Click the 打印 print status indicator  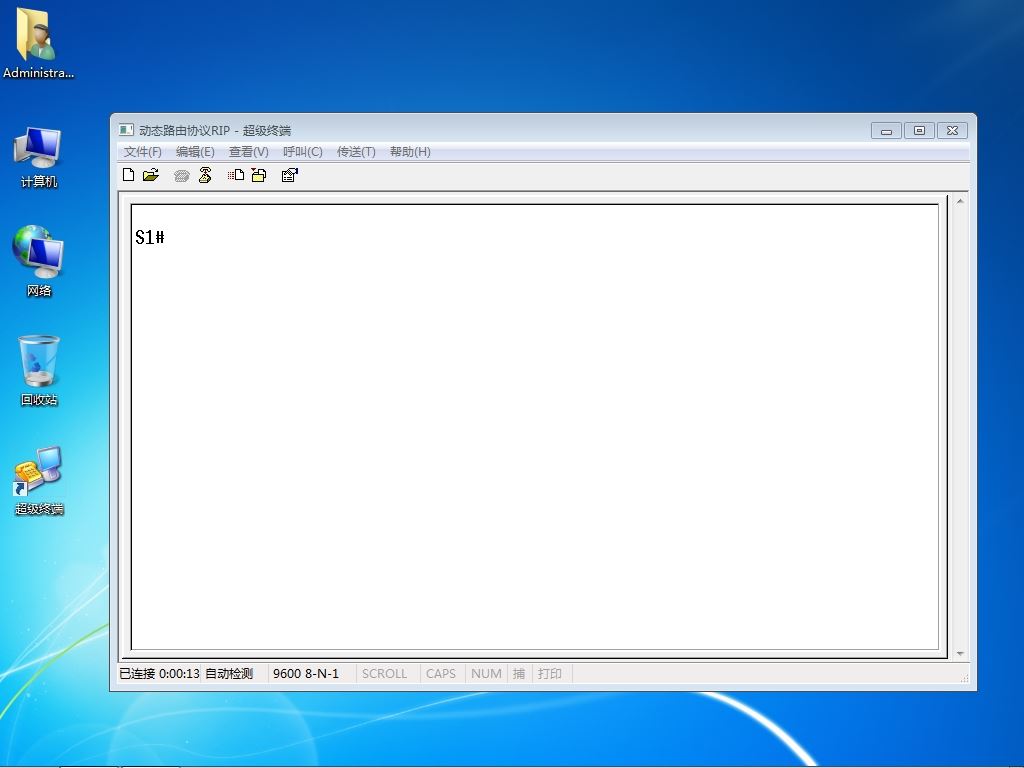[550, 673]
